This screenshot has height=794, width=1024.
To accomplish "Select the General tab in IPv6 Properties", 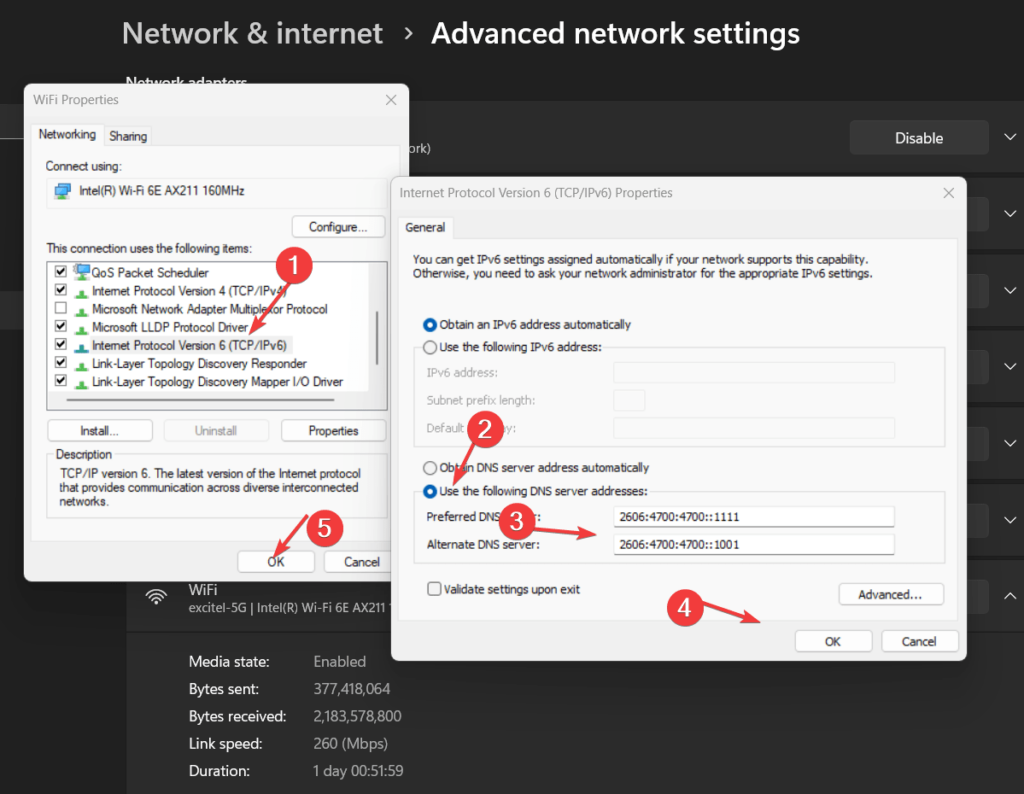I will [425, 227].
